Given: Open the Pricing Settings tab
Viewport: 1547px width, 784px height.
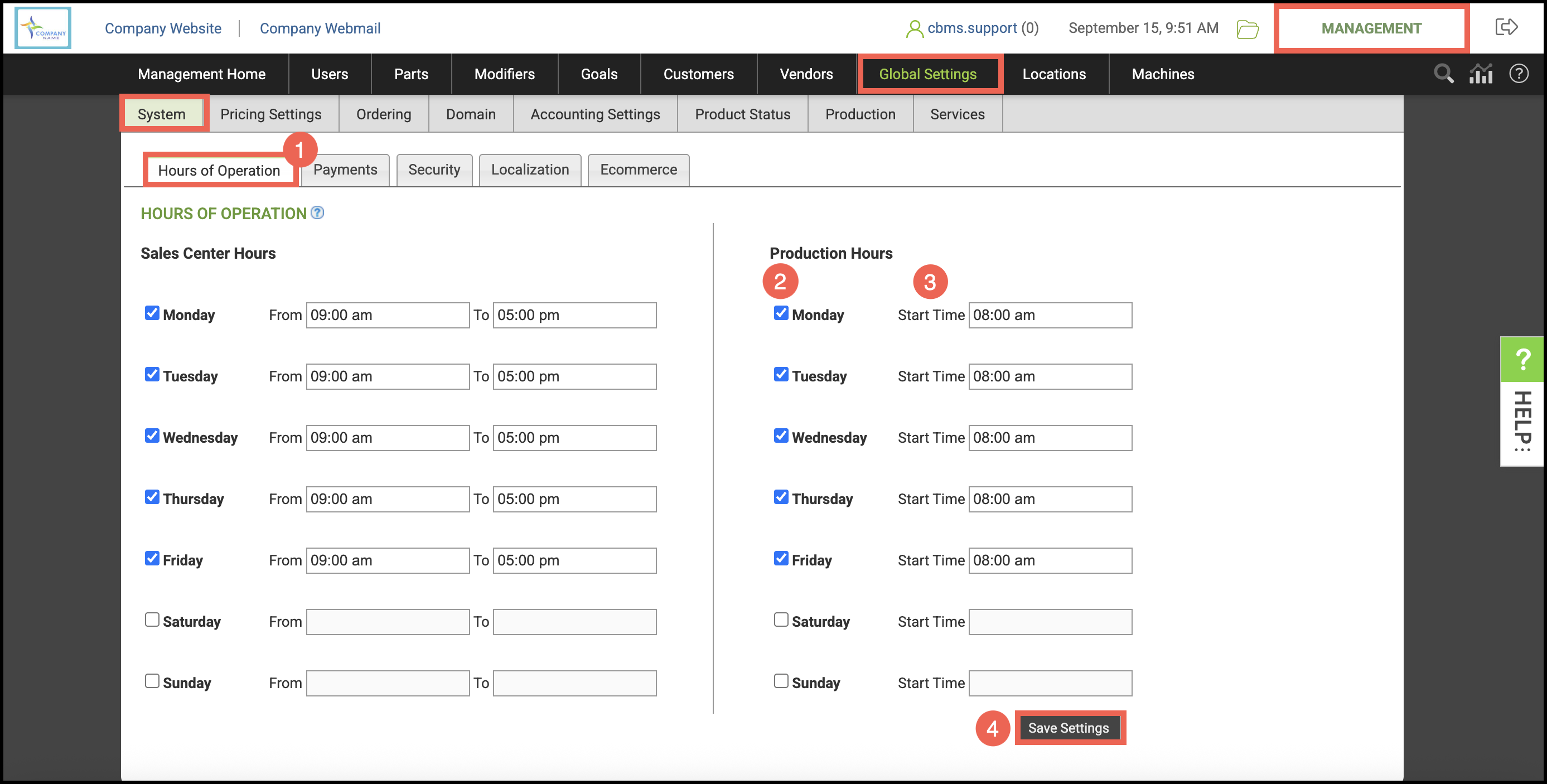Looking at the screenshot, I should 270,114.
